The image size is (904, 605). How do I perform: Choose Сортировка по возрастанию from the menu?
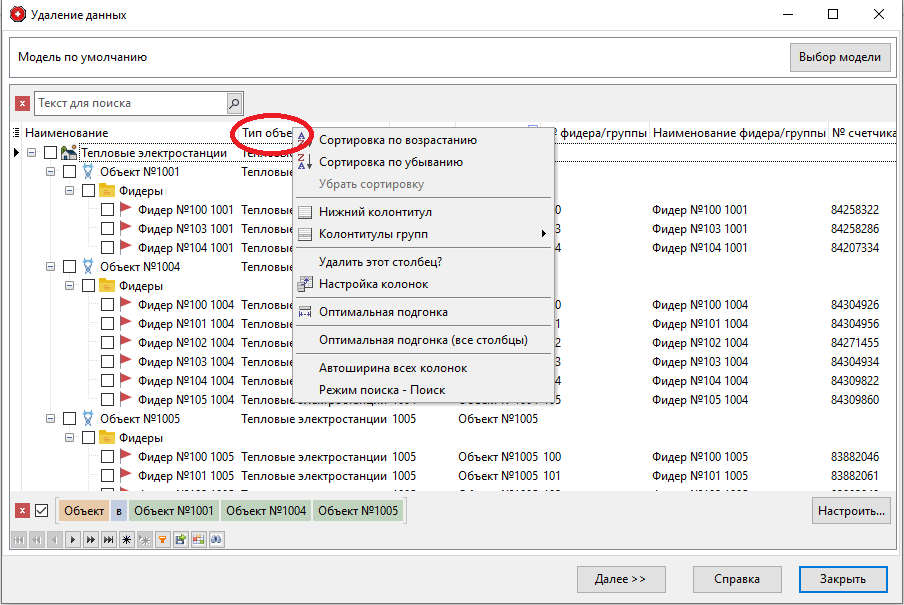400,139
